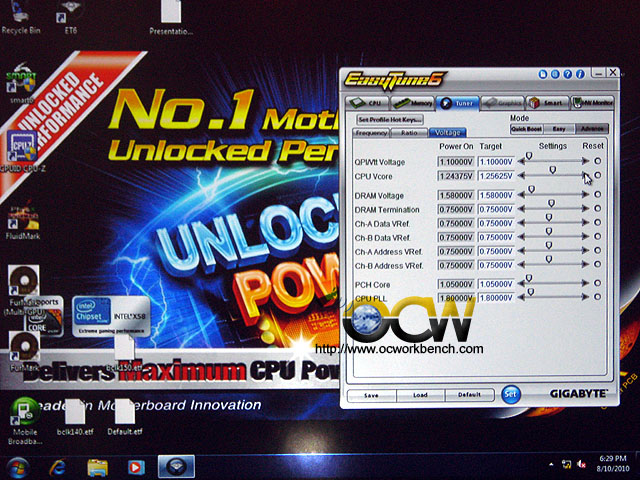Click the Default button
Screen dimensions: 640x480
pyautogui.click(x=469, y=395)
